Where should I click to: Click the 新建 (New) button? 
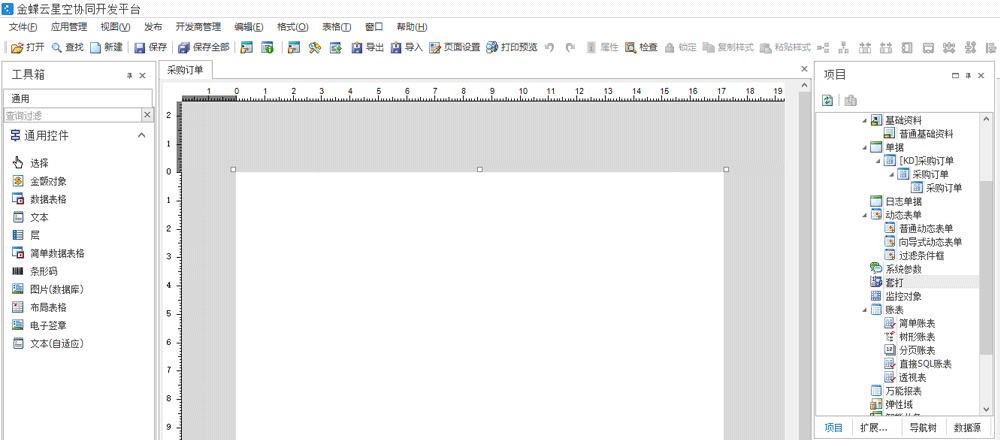pos(106,47)
